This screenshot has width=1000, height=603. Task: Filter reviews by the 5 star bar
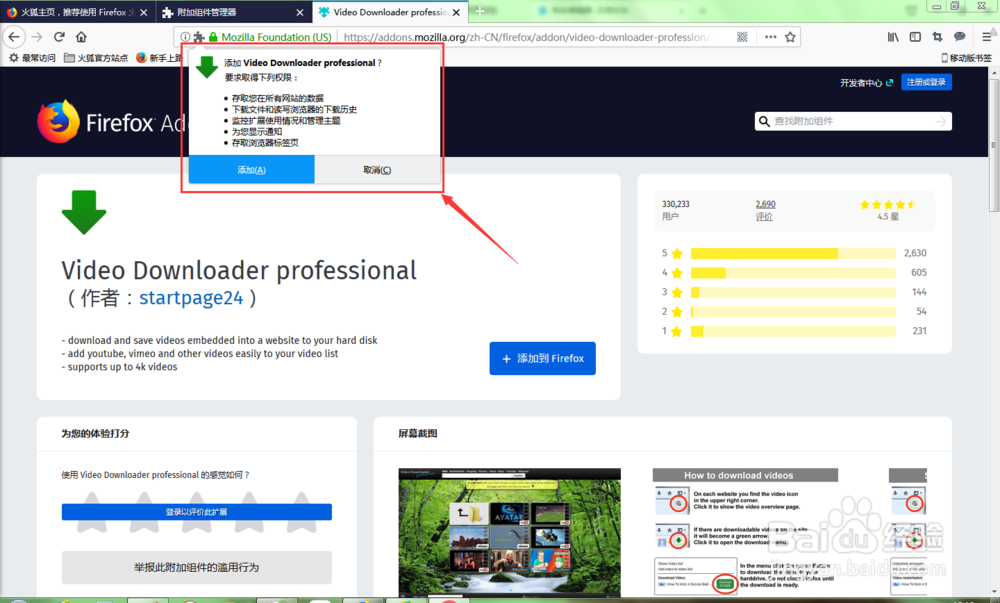tap(794, 253)
